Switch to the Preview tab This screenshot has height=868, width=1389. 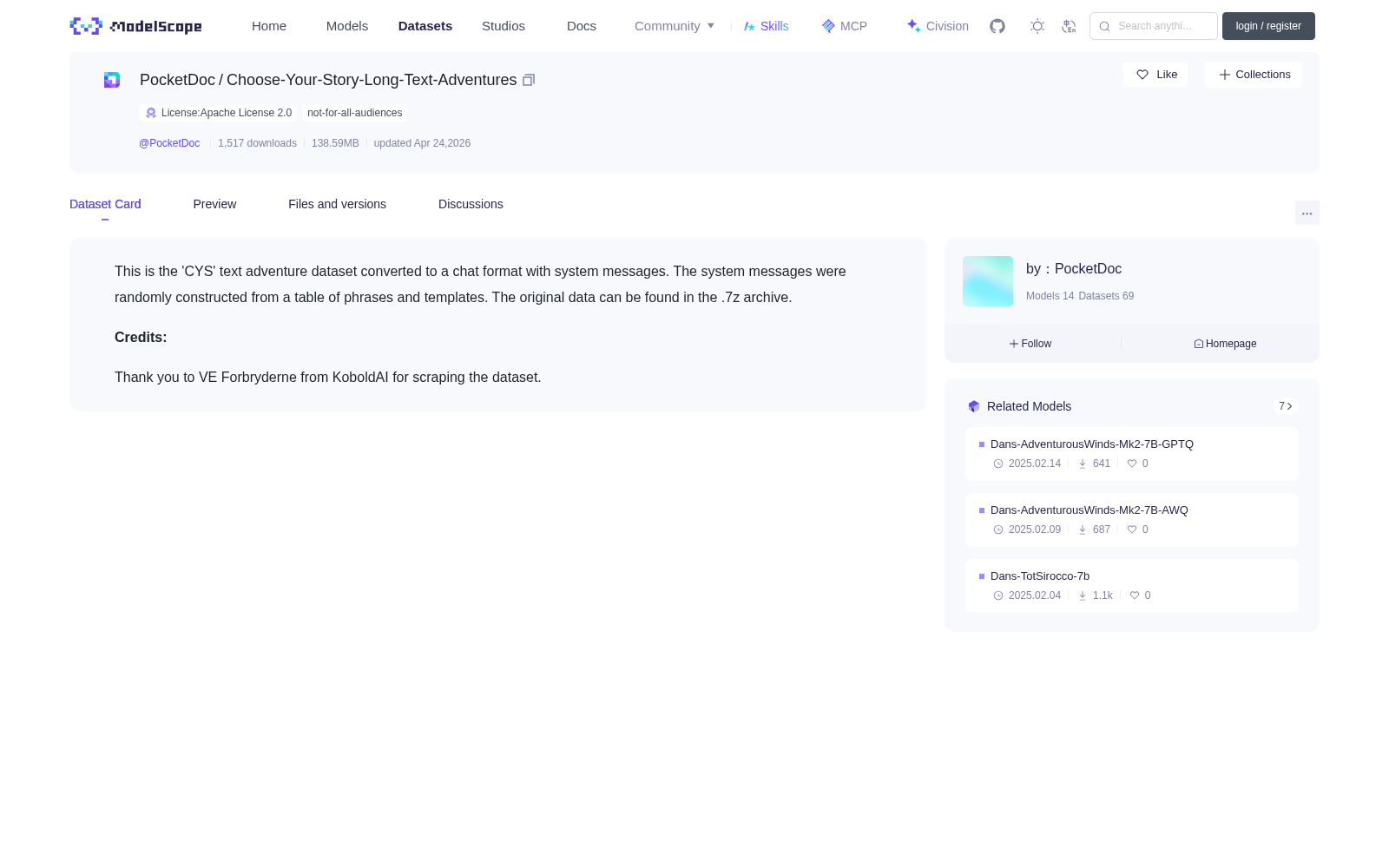(214, 204)
